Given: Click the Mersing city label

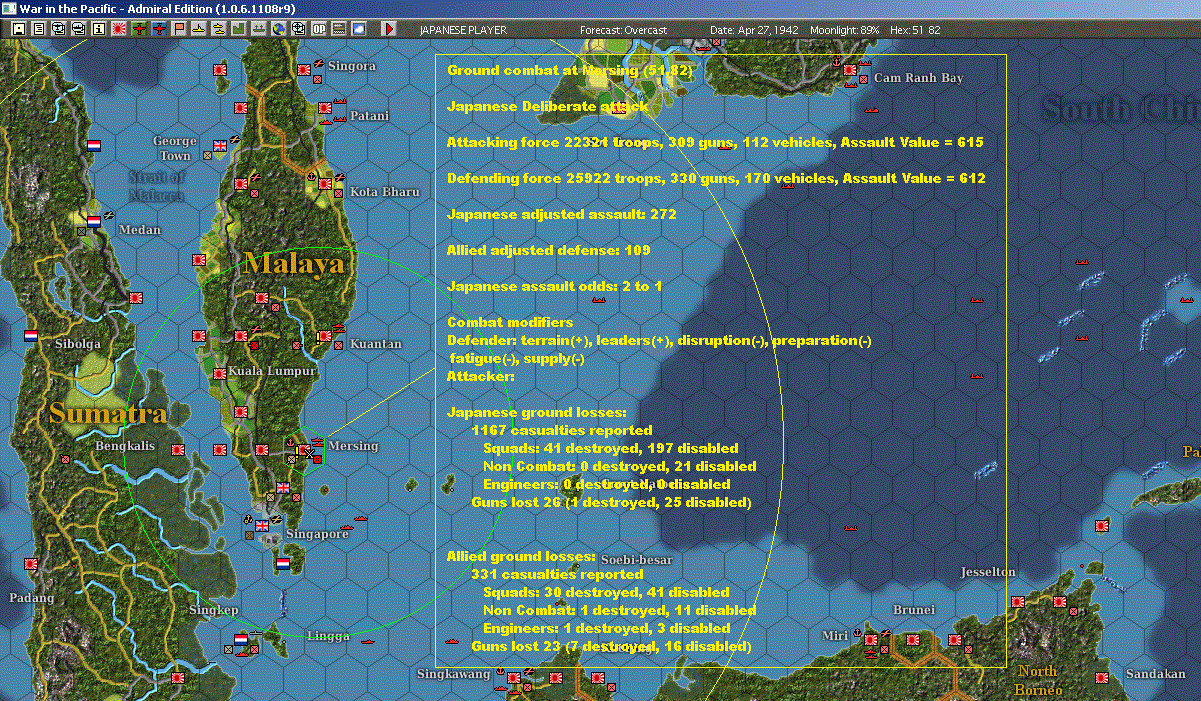Looking at the screenshot, I should click(353, 446).
